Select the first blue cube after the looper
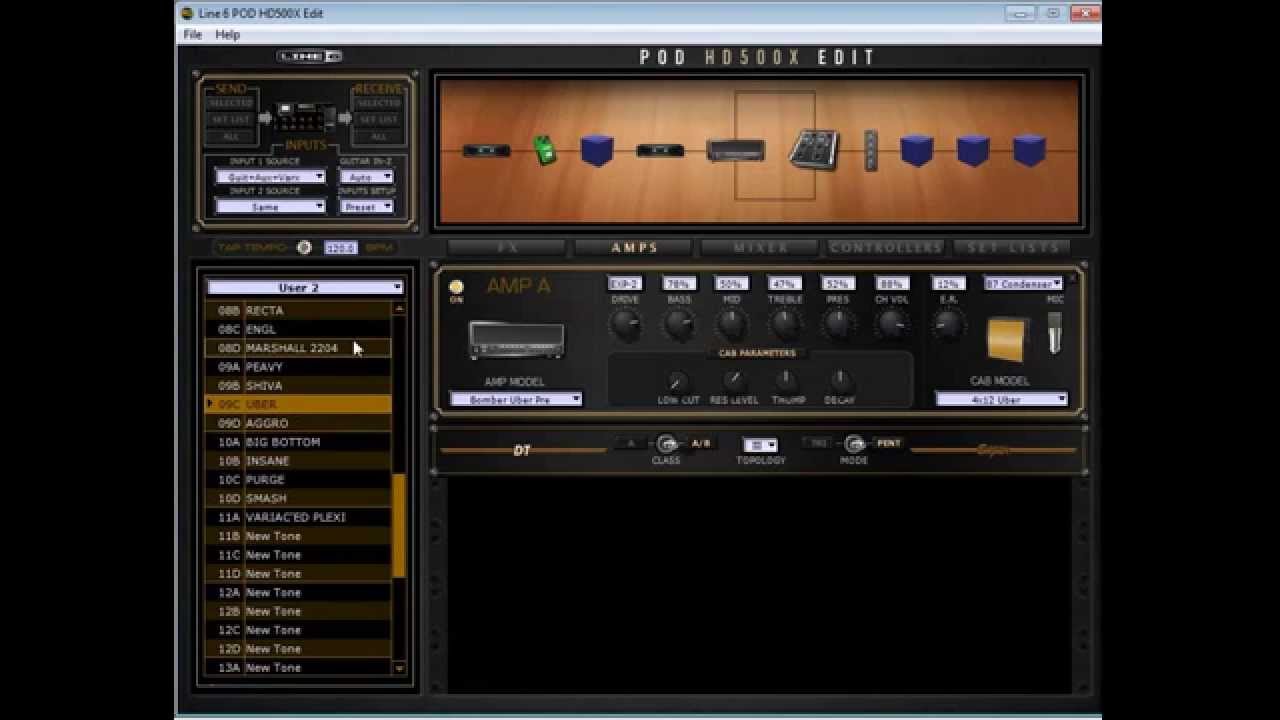The image size is (1280, 720). (x=916, y=151)
